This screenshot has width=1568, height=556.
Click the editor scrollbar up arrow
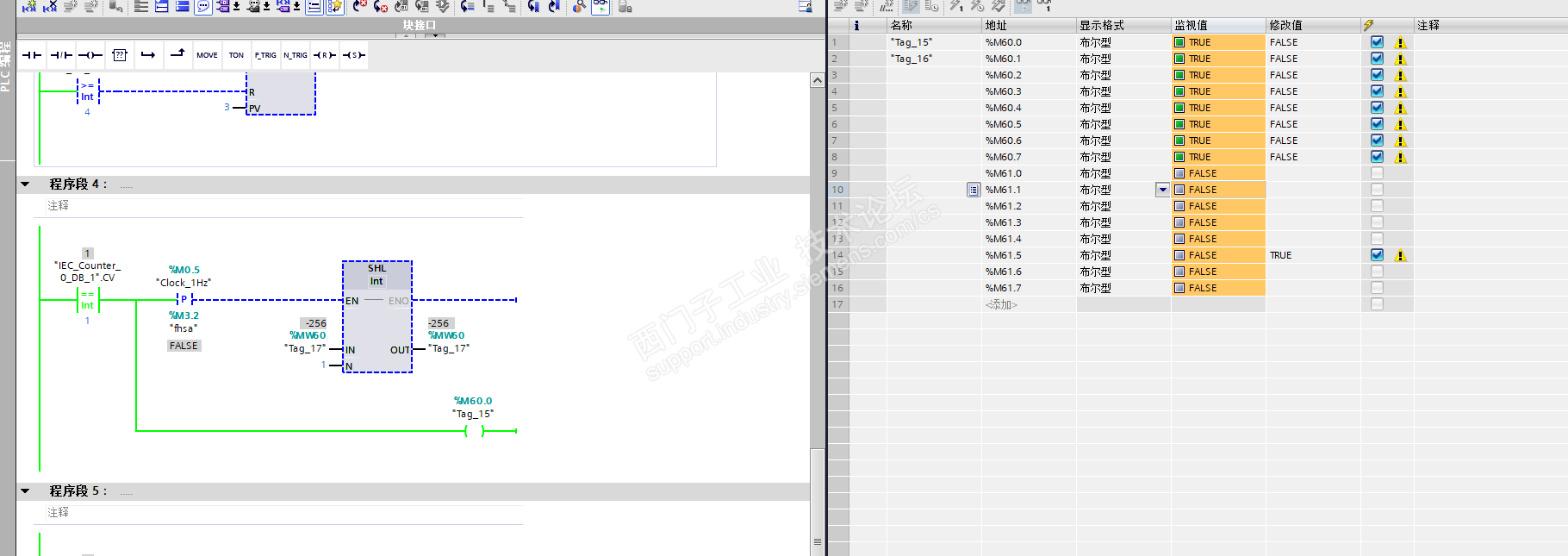pyautogui.click(x=817, y=80)
